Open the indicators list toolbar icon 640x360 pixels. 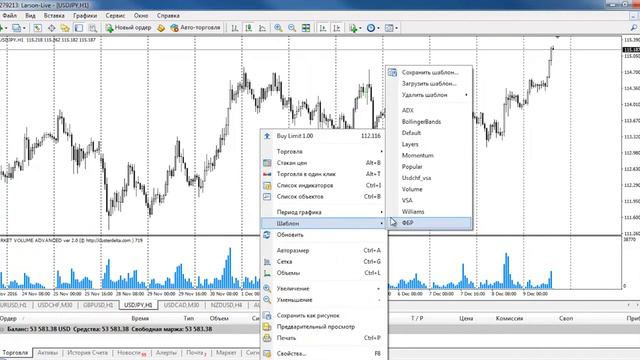(x=353, y=28)
